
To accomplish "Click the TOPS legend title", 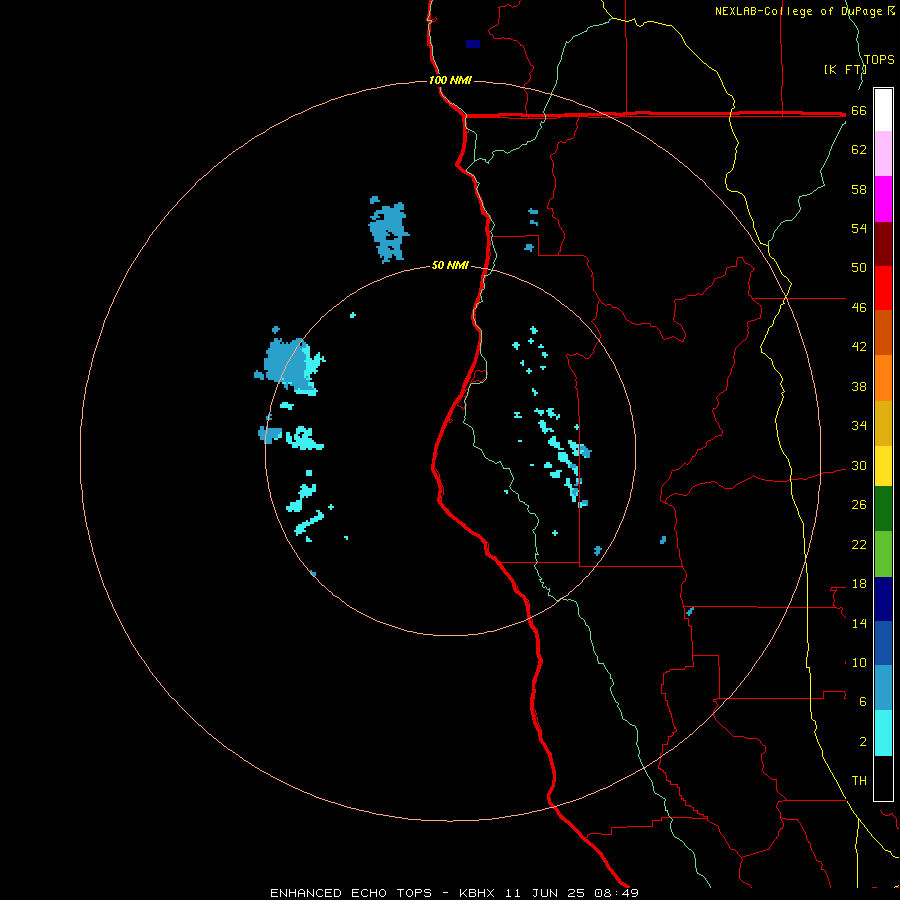I will (879, 59).
